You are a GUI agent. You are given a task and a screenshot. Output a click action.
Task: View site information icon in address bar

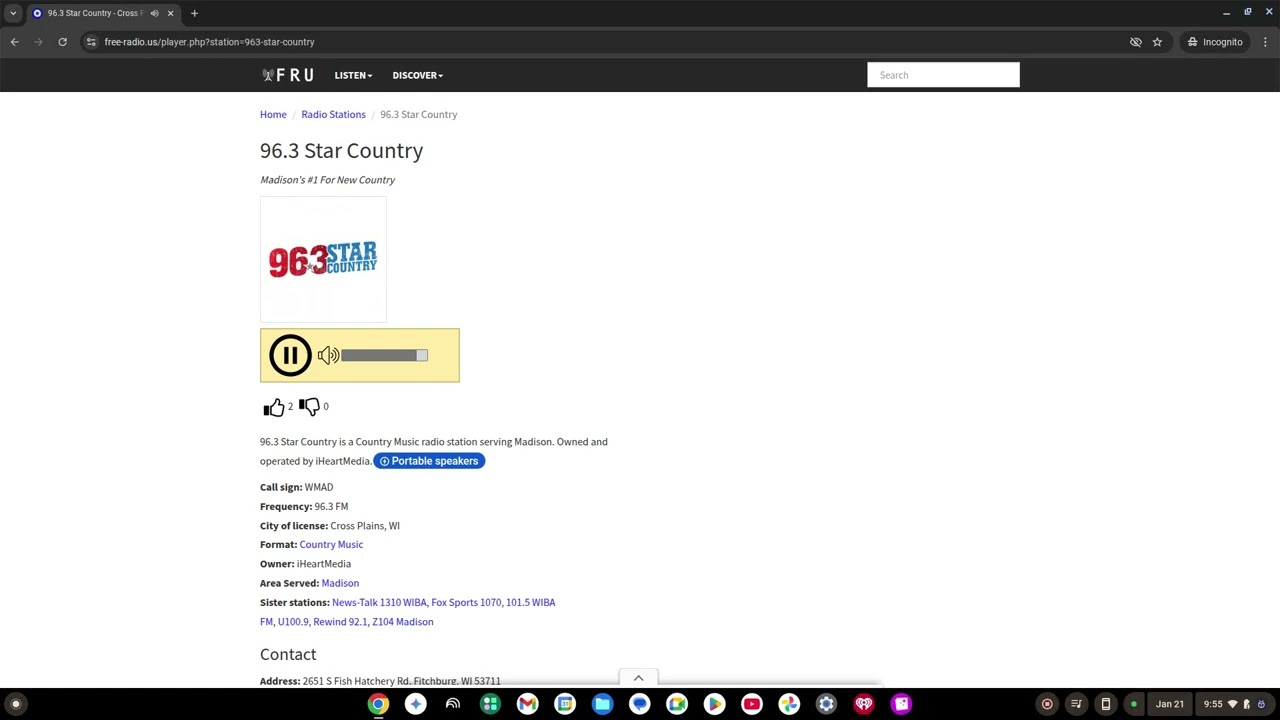[91, 42]
